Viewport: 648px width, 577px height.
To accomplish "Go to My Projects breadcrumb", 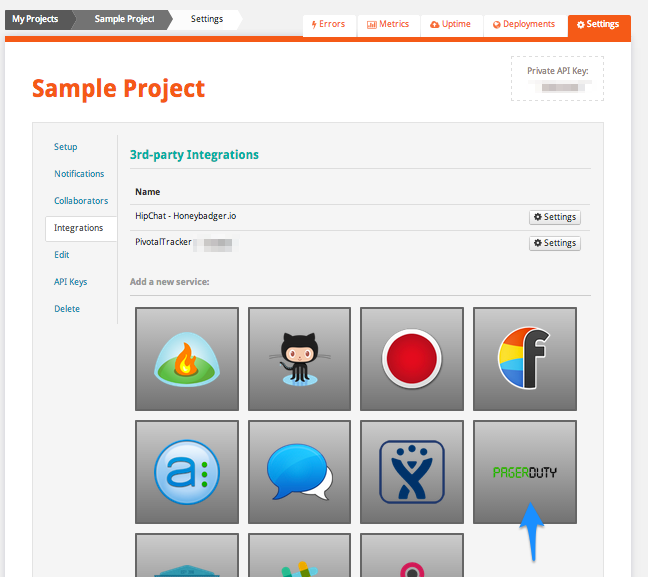I will pyautogui.click(x=35, y=19).
